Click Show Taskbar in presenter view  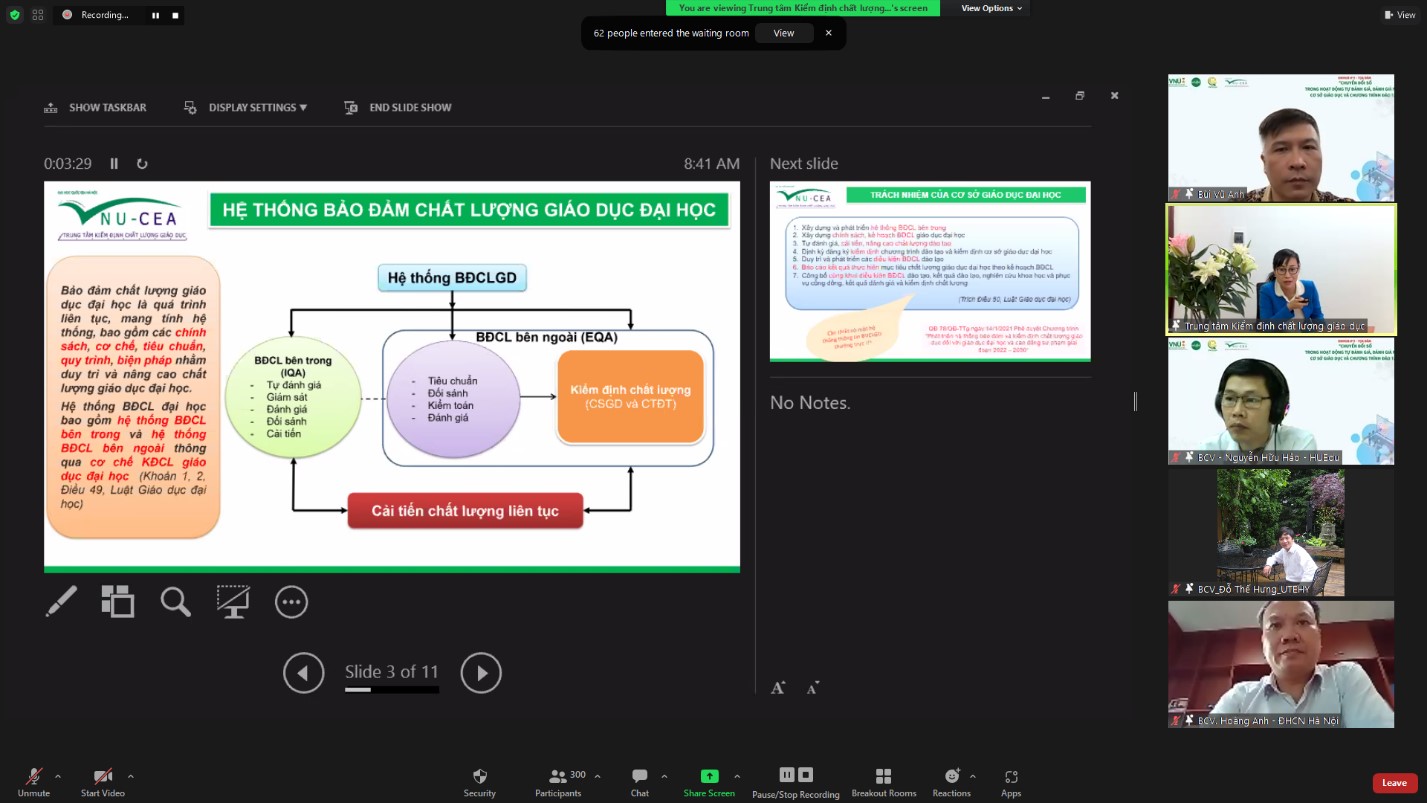pyautogui.click(x=96, y=108)
